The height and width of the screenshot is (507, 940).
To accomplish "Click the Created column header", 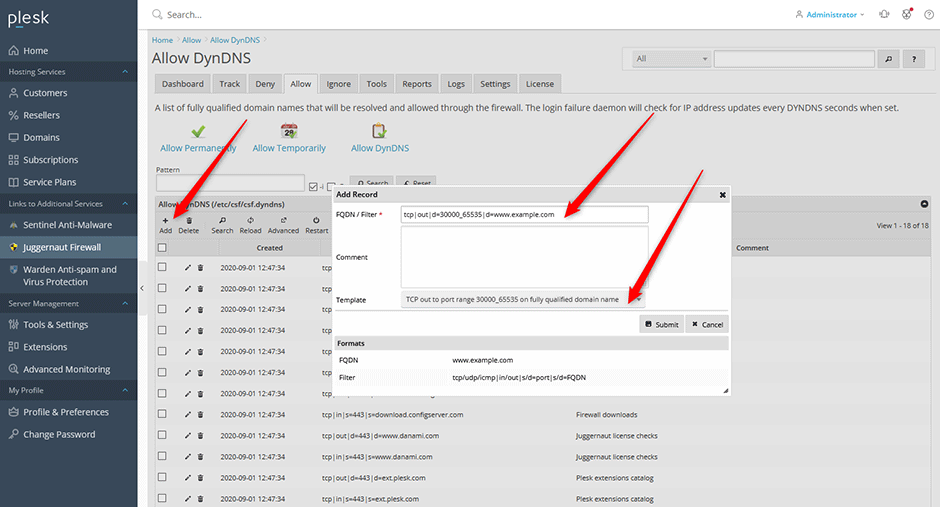I will point(270,248).
